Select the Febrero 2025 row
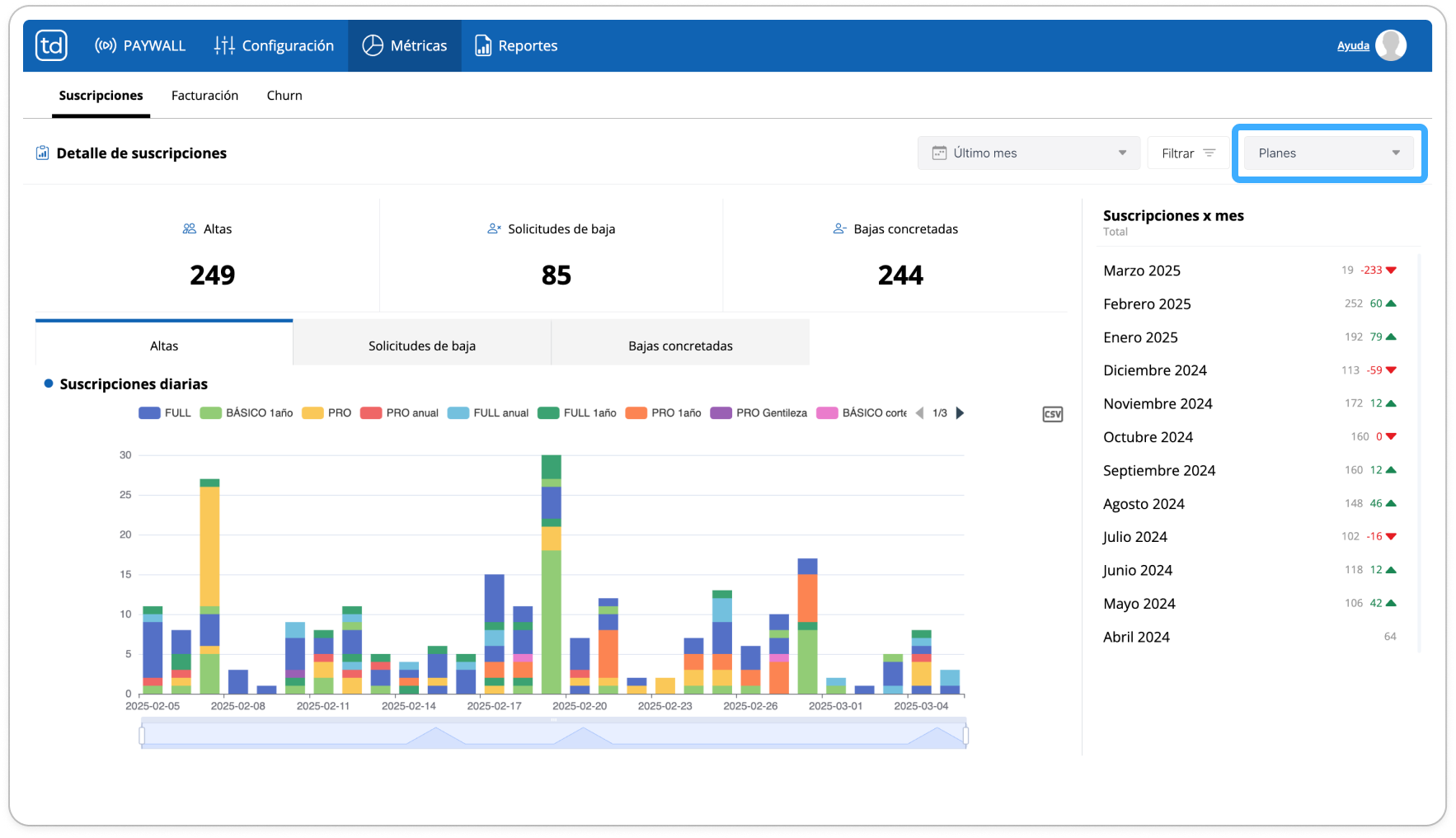 point(1250,304)
